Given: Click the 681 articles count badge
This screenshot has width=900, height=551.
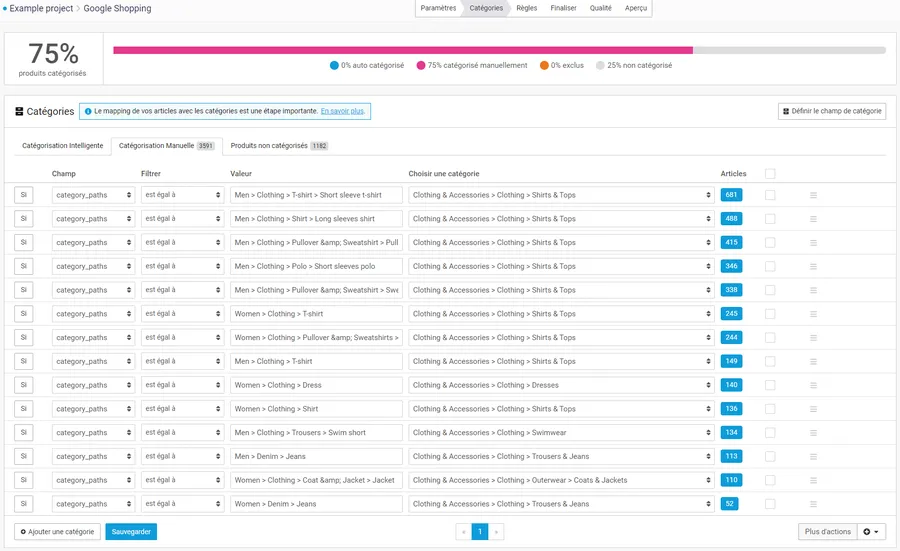Looking at the screenshot, I should (x=731, y=195).
